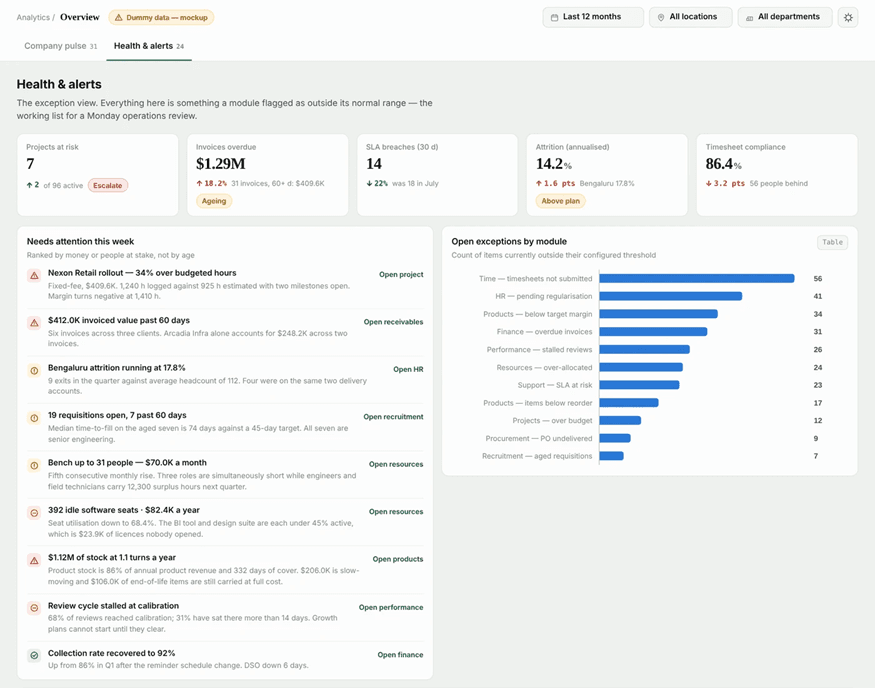
Task: Click alert triangle icon beside $1.12M of stock
Action: 34,560
